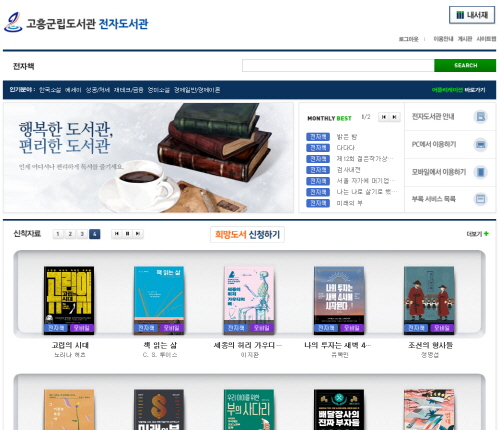Click the 부록 서비스 목록 icon

(x=480, y=199)
